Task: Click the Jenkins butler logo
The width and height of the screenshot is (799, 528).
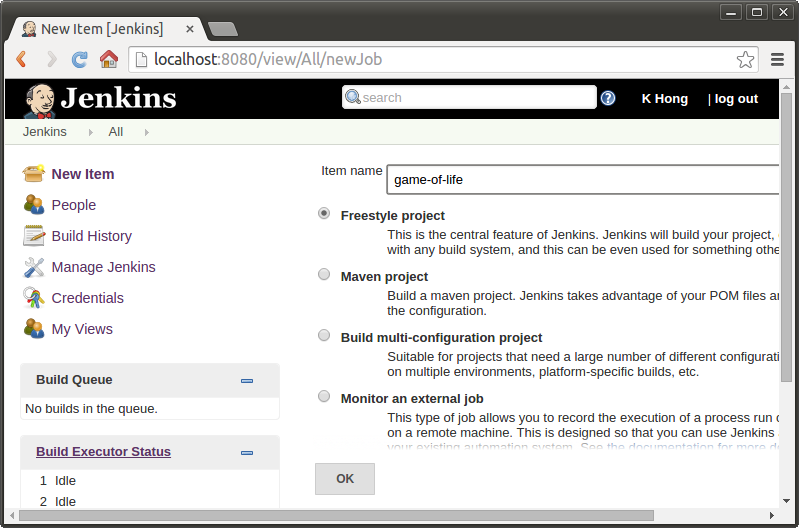Action: (x=40, y=101)
